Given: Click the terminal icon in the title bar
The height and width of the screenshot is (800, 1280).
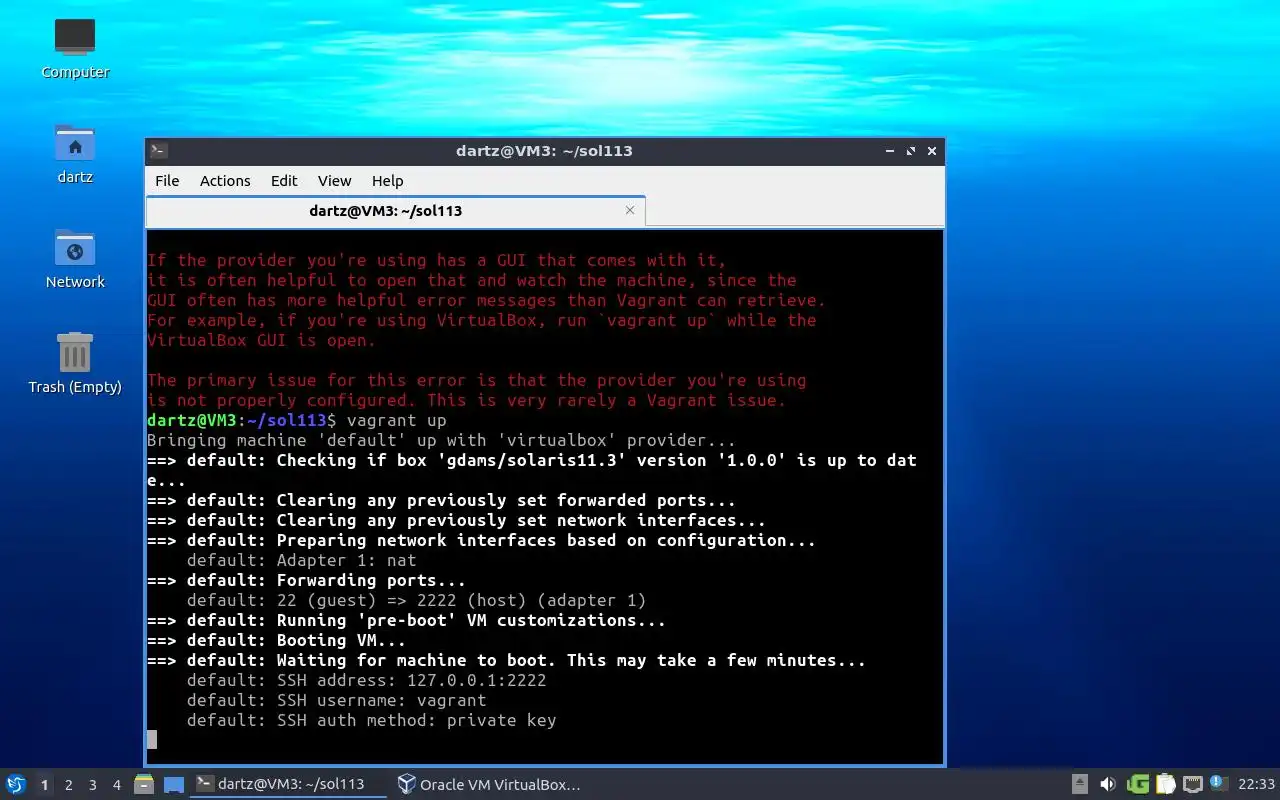Looking at the screenshot, I should 159,151.
